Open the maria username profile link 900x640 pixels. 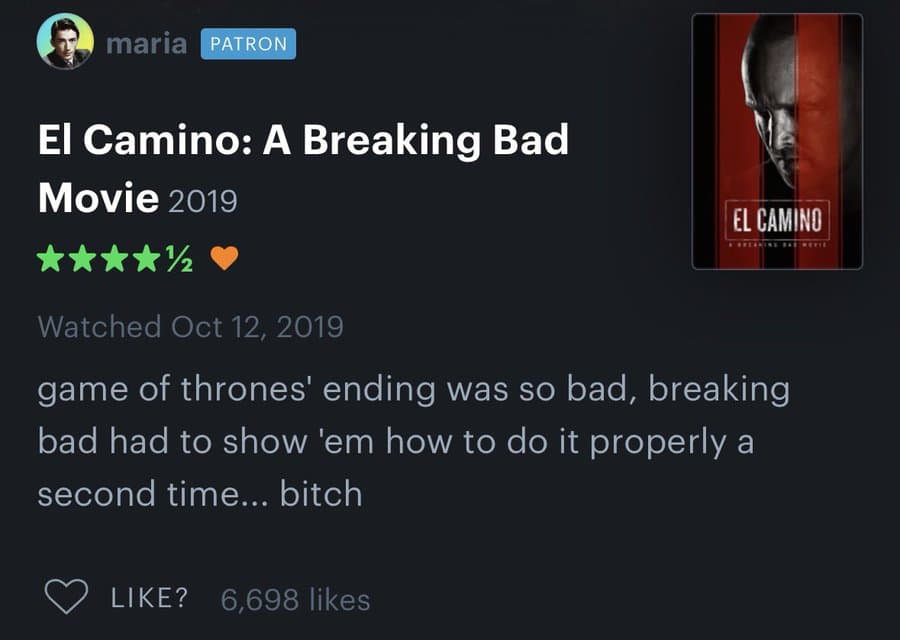point(146,44)
